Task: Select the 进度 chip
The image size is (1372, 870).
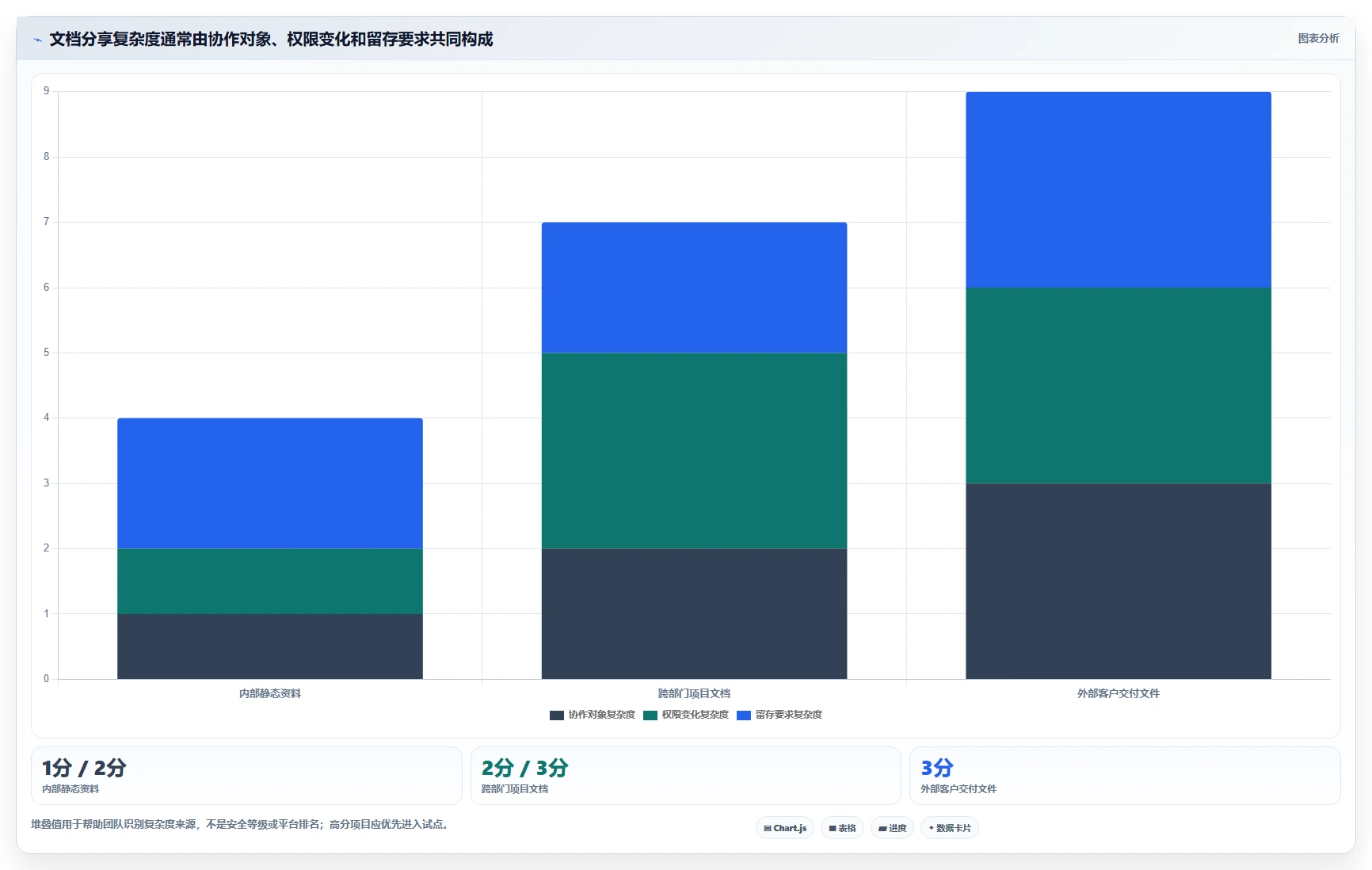Action: pyautogui.click(x=892, y=828)
